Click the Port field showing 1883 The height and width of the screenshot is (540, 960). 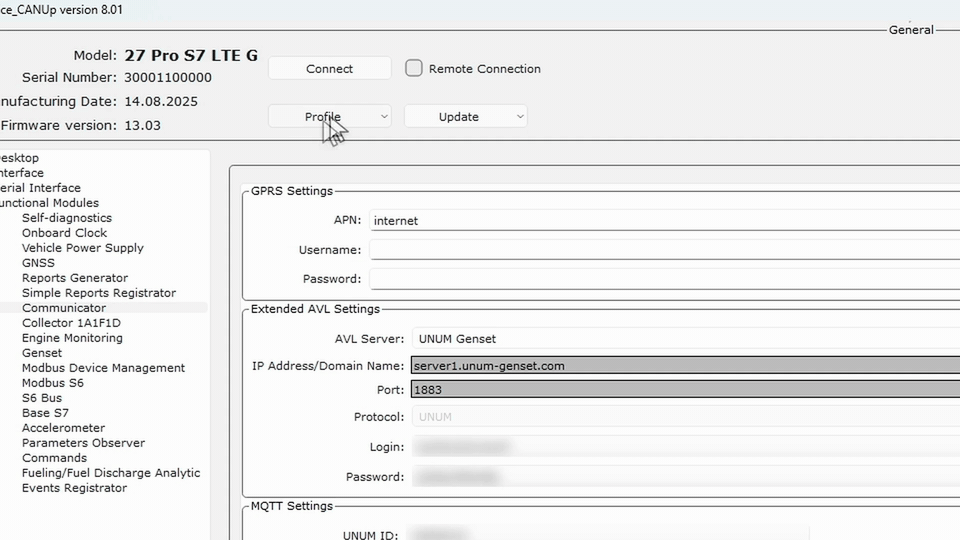686,389
